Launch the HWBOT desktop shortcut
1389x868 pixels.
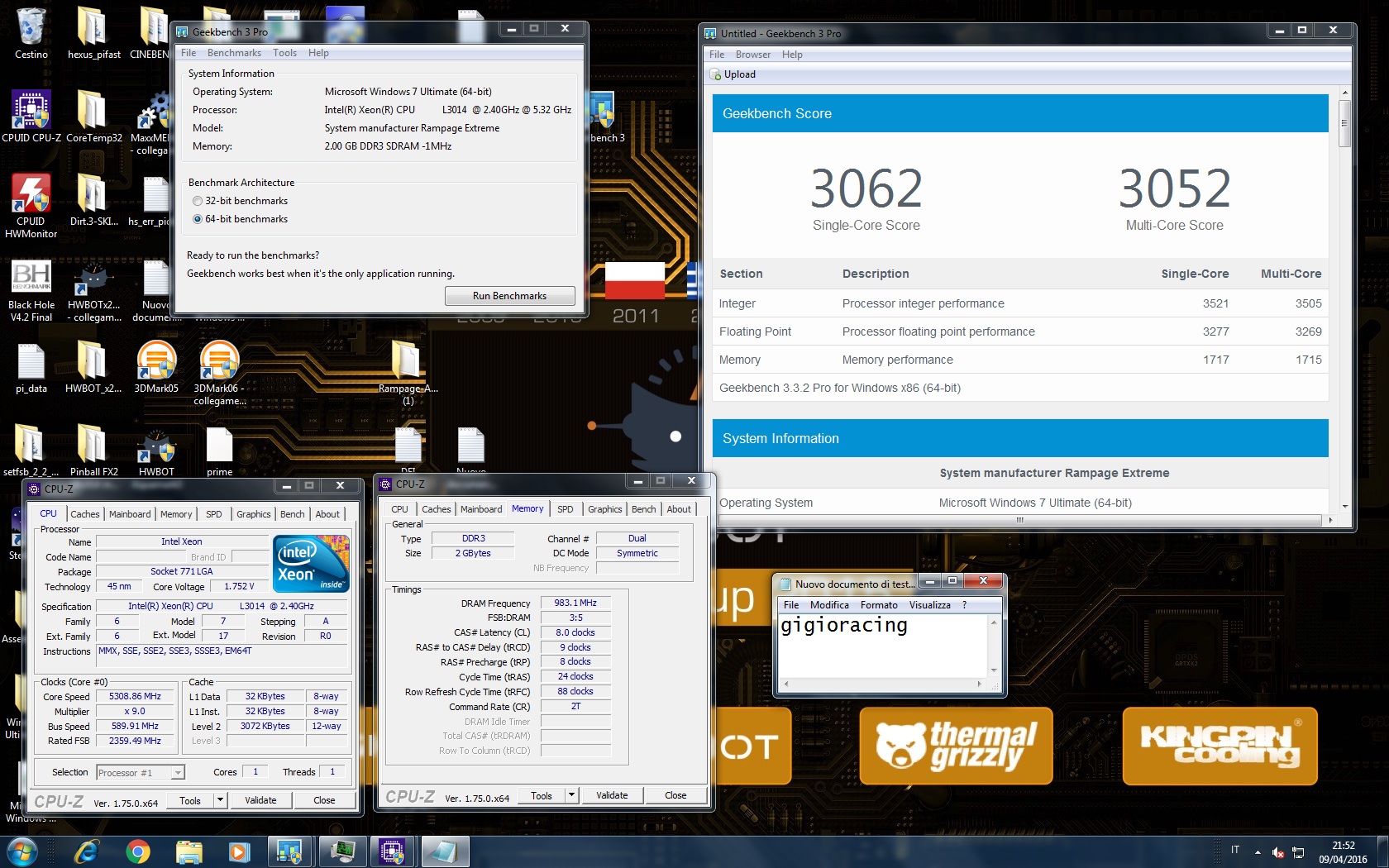coord(156,451)
